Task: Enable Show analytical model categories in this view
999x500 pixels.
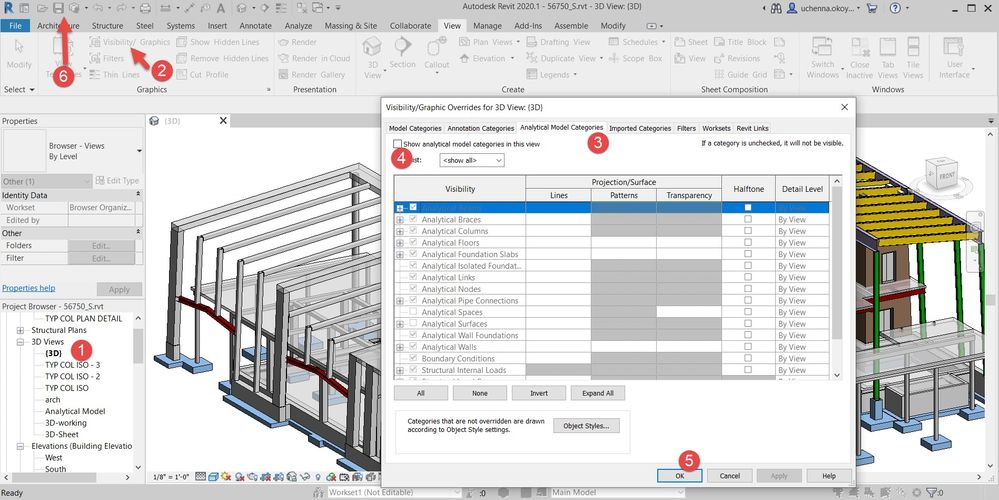Action: pos(398,144)
